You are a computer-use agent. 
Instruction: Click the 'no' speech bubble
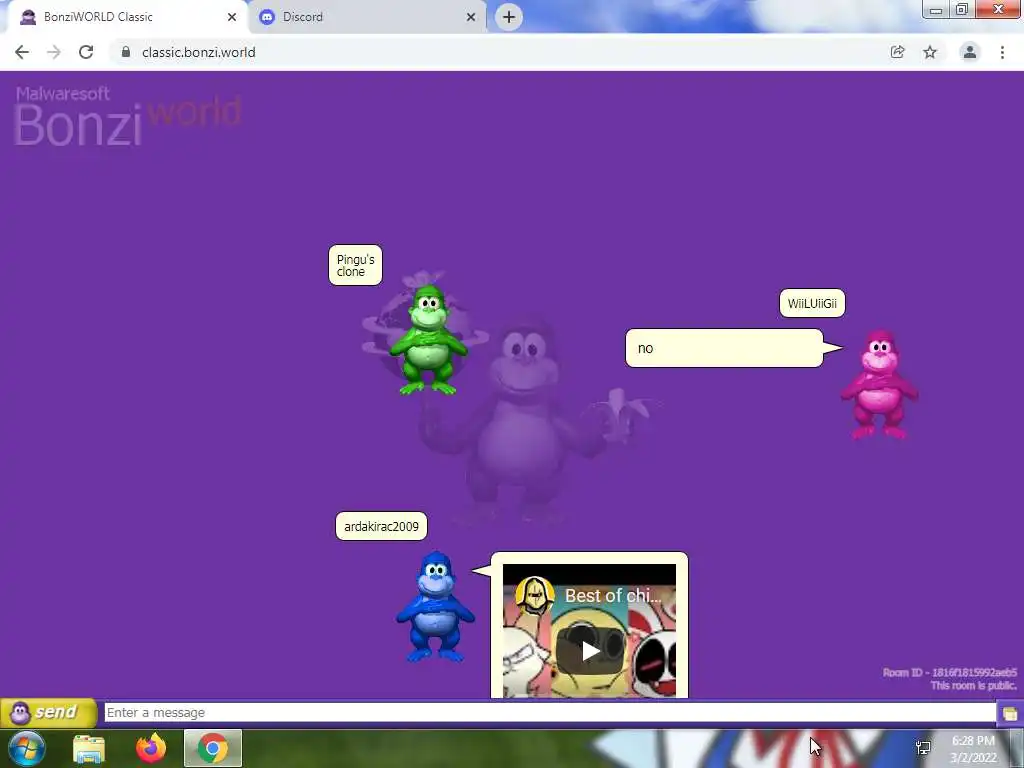tap(724, 348)
